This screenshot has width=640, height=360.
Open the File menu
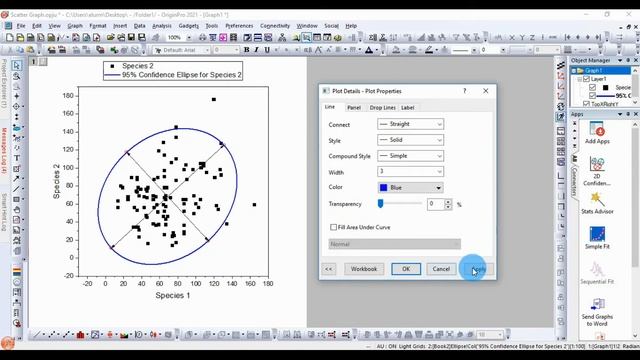pos(21,26)
